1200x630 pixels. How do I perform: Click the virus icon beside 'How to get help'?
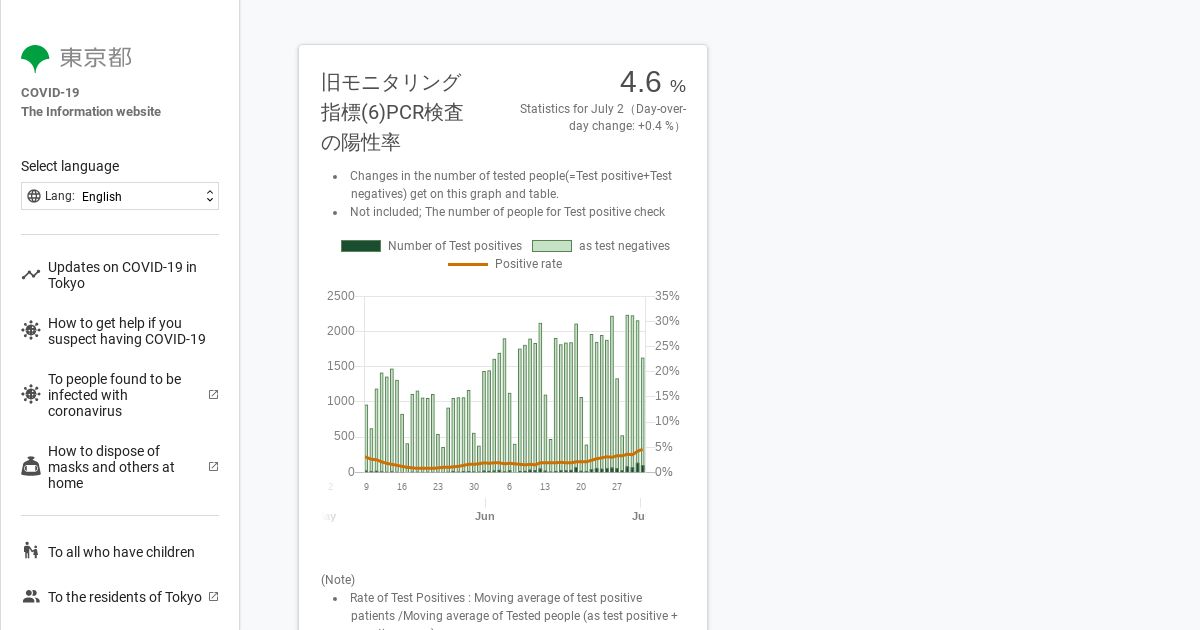click(x=31, y=331)
